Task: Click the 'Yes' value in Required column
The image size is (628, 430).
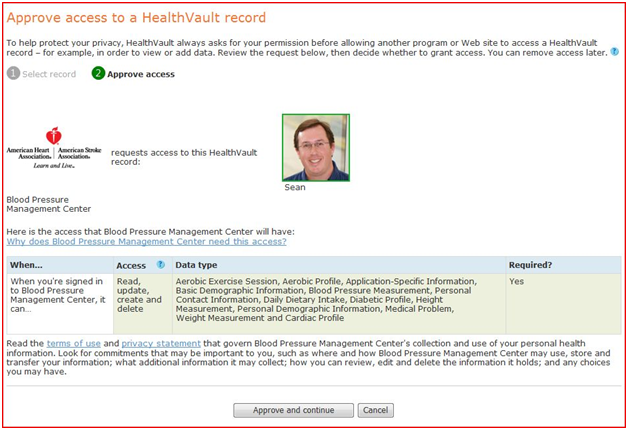Action: click(x=516, y=281)
